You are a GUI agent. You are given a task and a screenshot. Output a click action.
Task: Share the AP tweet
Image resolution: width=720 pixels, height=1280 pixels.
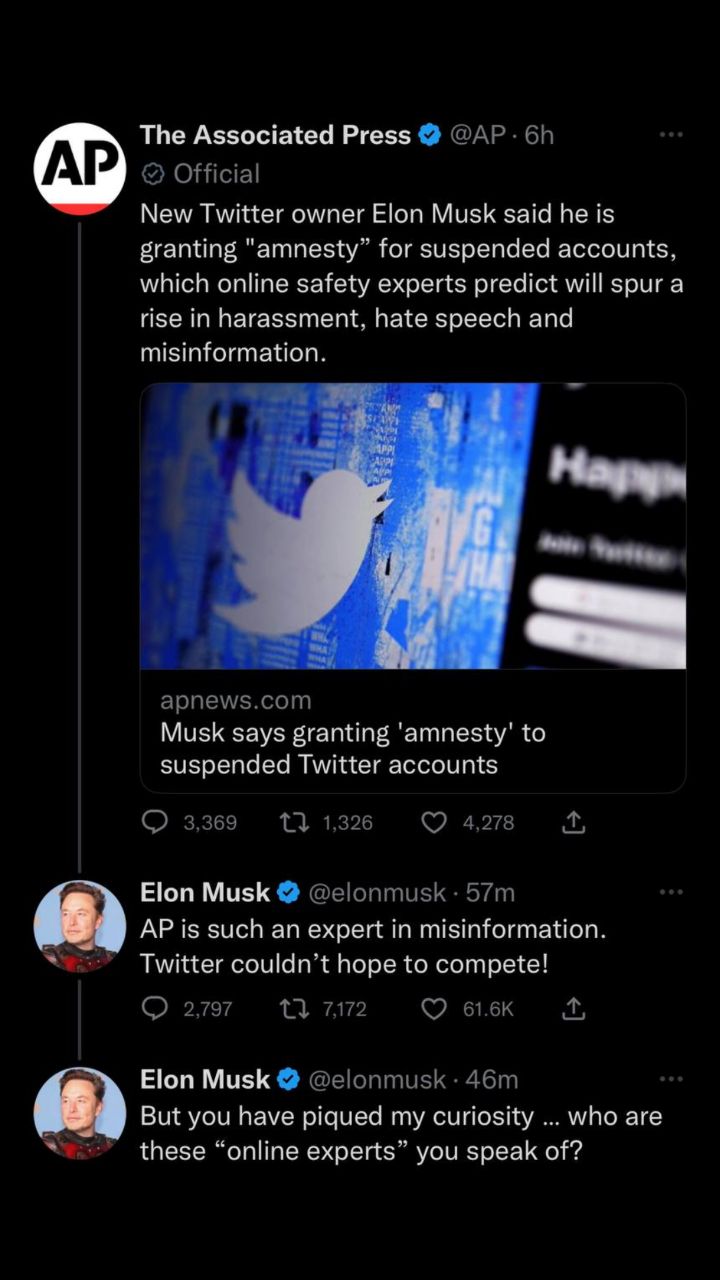[x=573, y=822]
